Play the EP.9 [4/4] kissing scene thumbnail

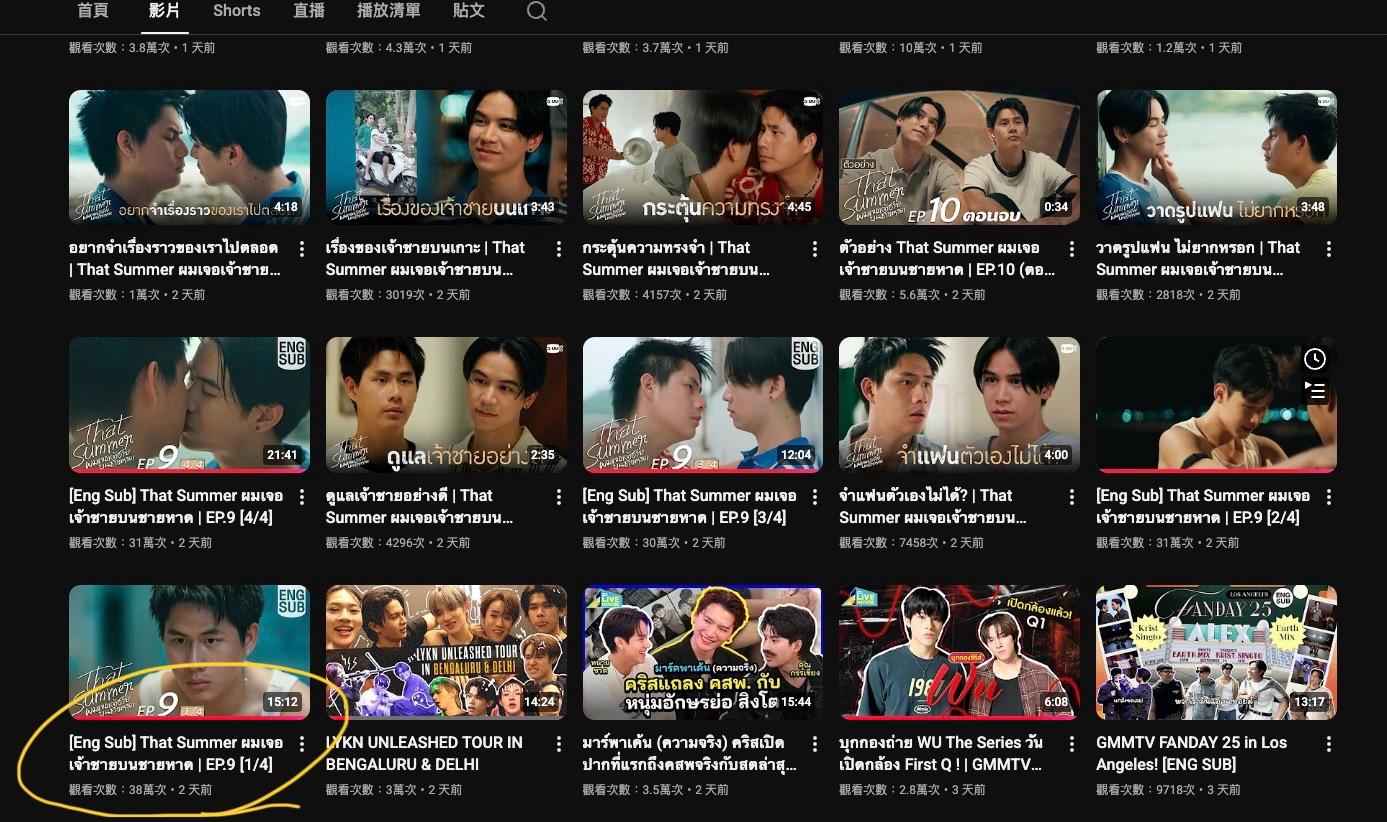(x=189, y=404)
